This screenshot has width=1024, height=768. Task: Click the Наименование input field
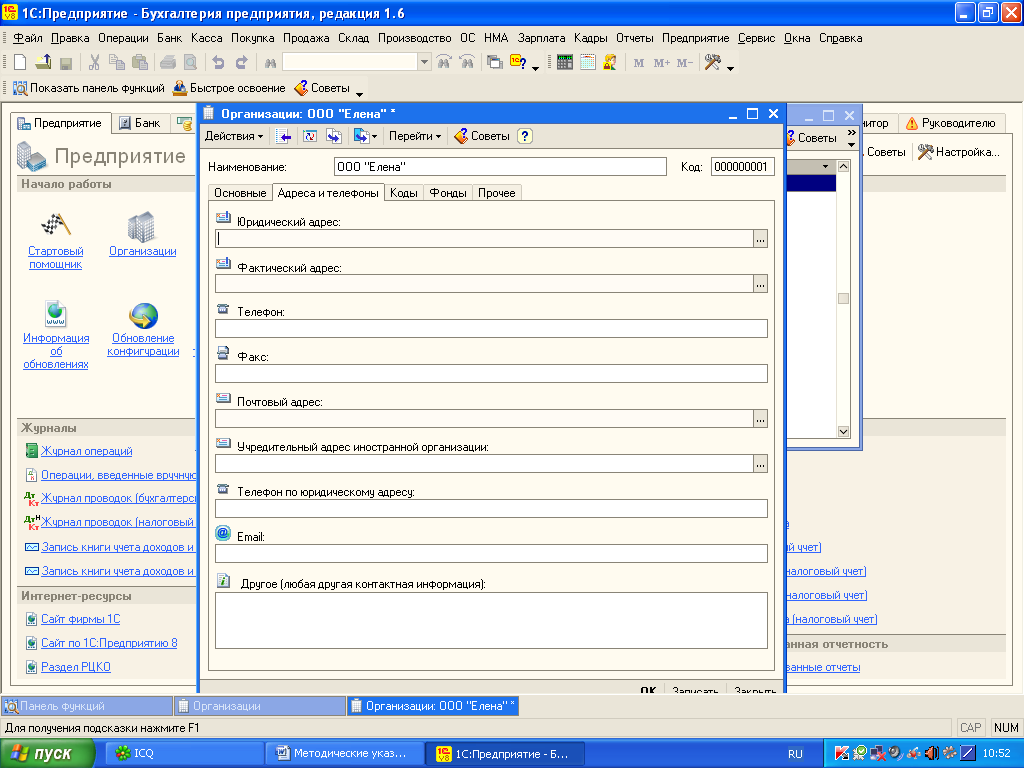[x=500, y=167]
